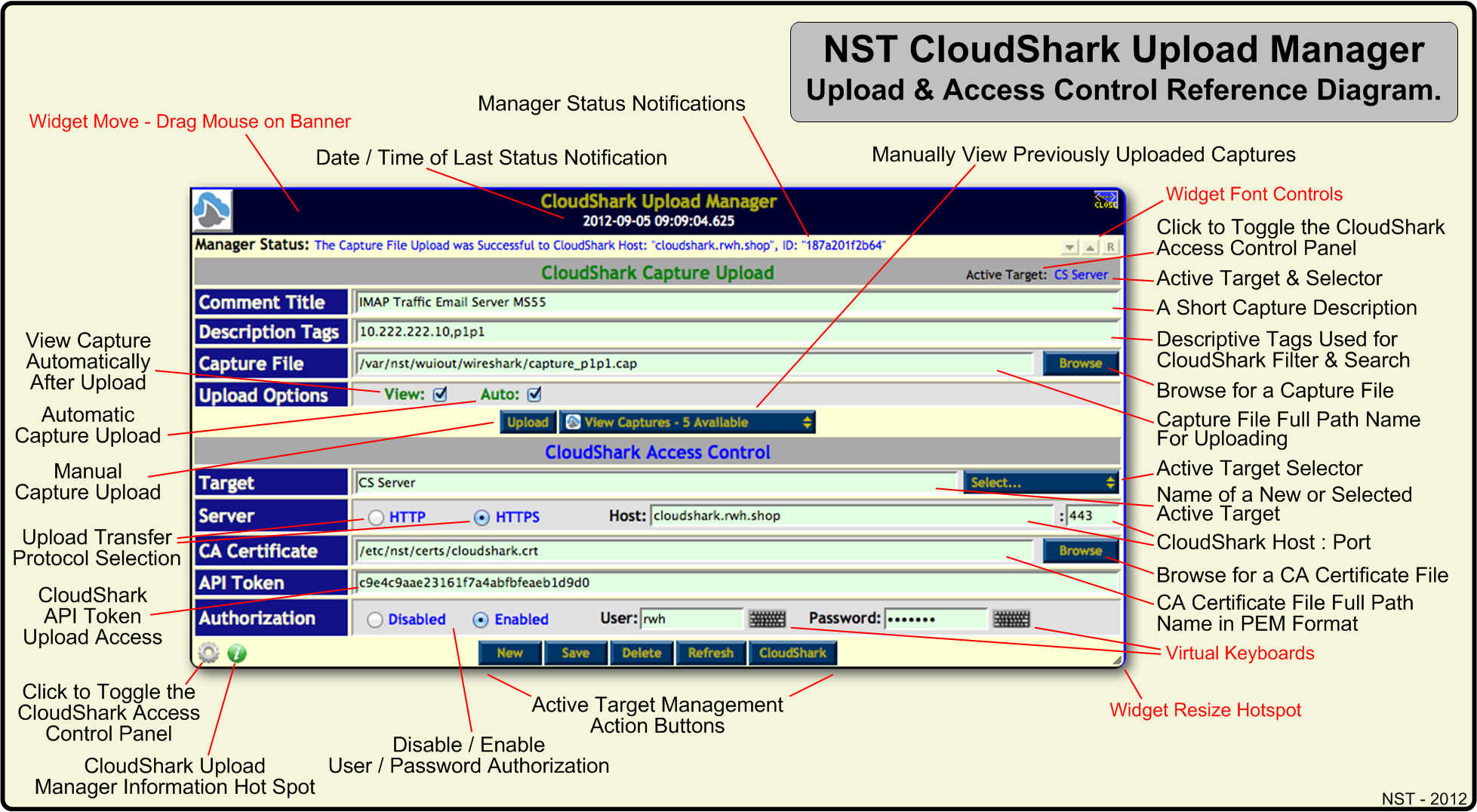
Task: Click the port field showing 443
Action: [1091, 516]
